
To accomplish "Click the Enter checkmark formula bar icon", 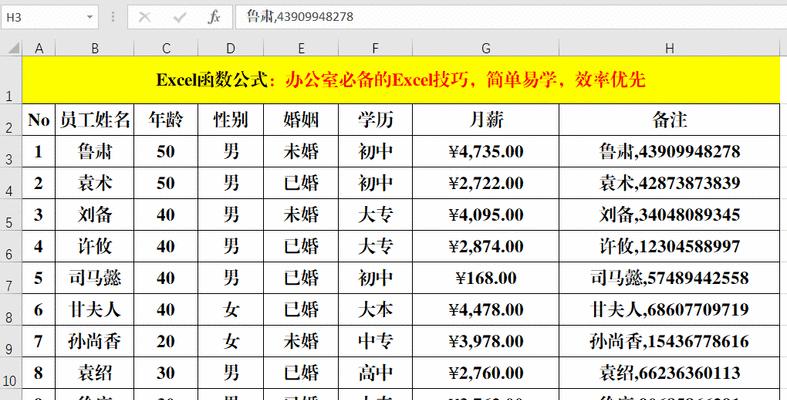I will click(179, 18).
